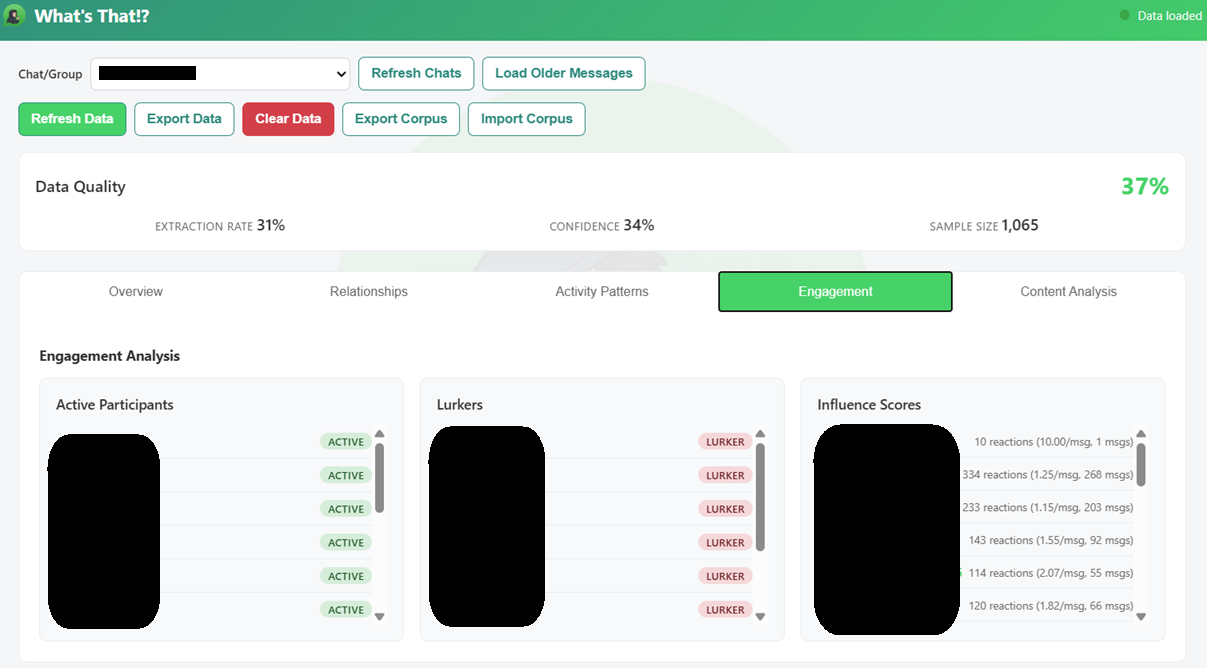The height and width of the screenshot is (668, 1207).
Task: Click the Refresh Chats button
Action: (416, 73)
